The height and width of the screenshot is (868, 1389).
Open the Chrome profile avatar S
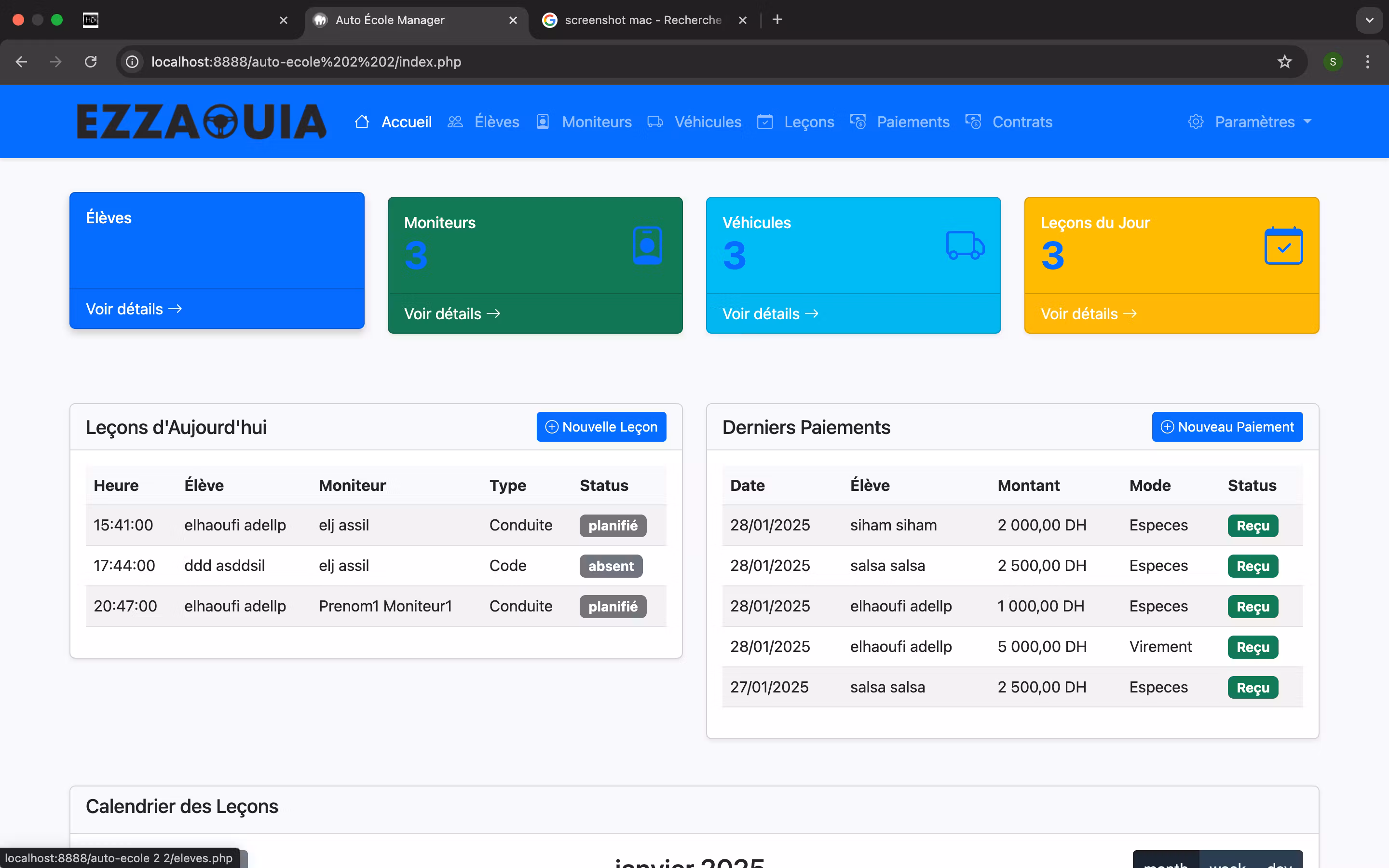[x=1333, y=61]
